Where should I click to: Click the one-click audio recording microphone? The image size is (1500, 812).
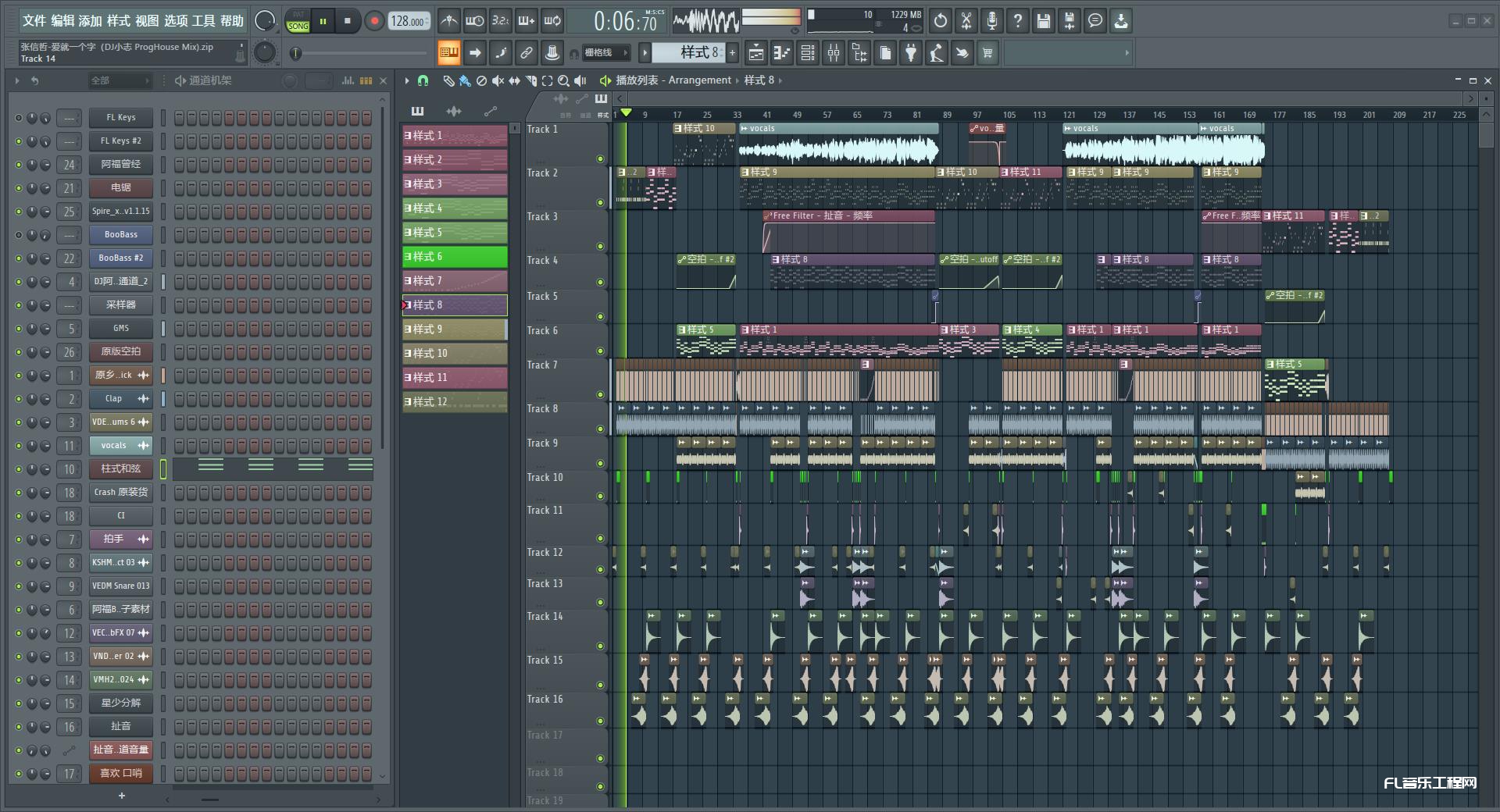(x=992, y=21)
